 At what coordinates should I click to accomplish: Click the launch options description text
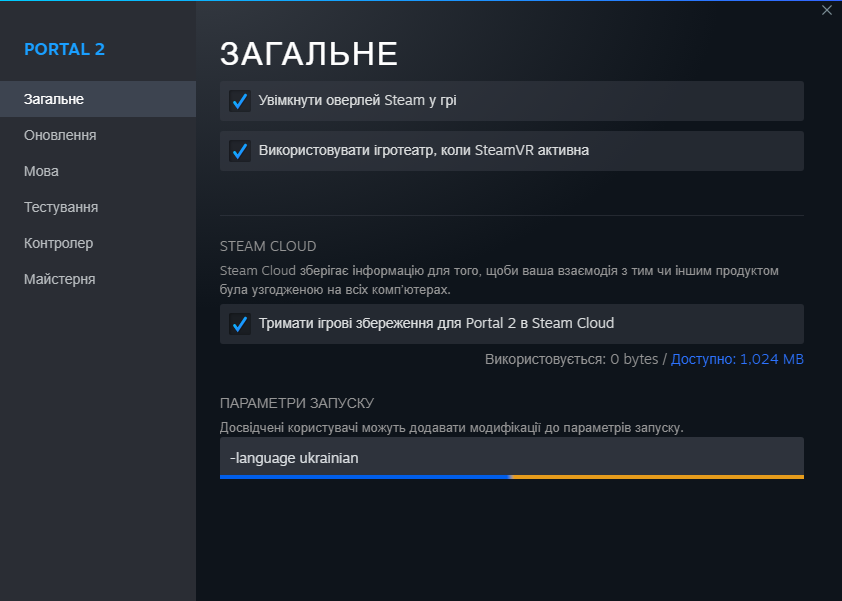click(x=452, y=428)
